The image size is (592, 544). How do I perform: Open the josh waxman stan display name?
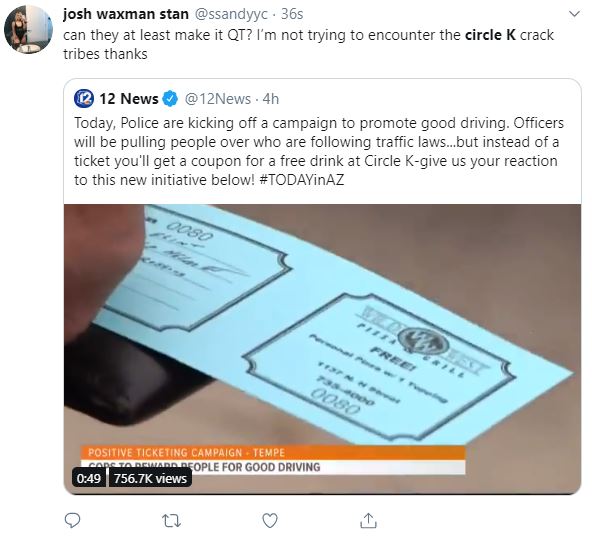126,14
